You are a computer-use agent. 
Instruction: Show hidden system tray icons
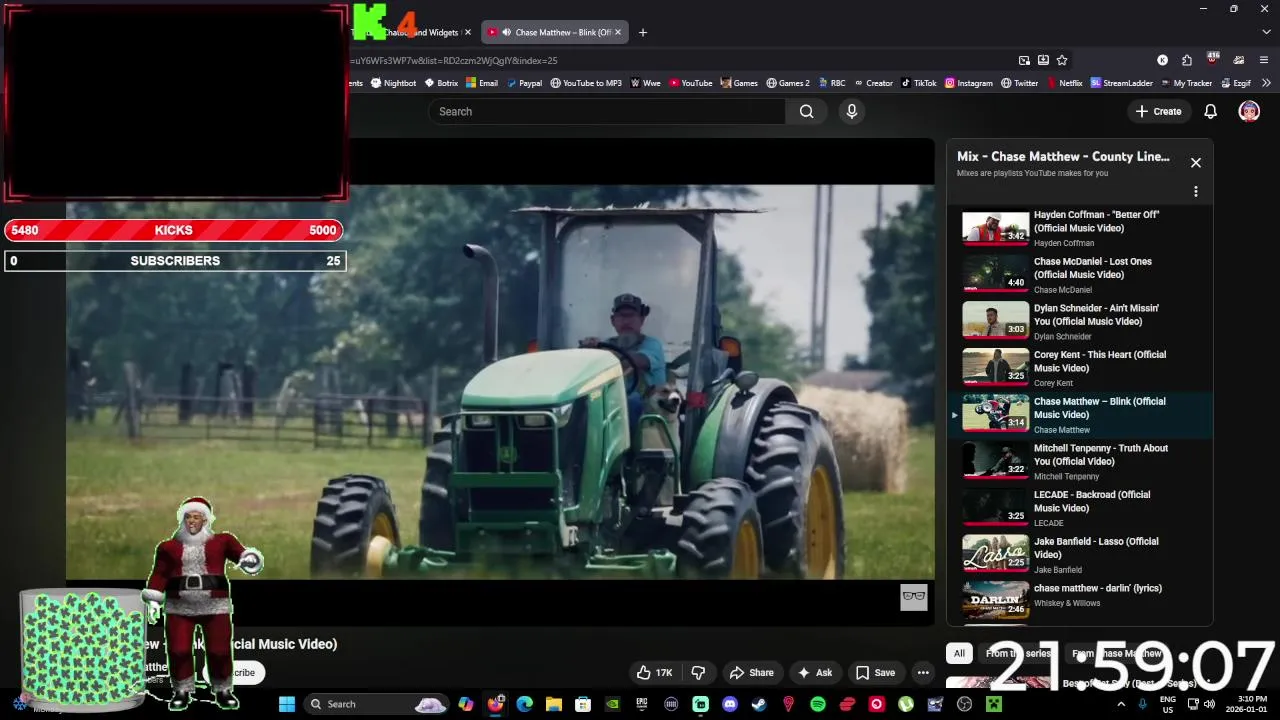click(x=1120, y=704)
